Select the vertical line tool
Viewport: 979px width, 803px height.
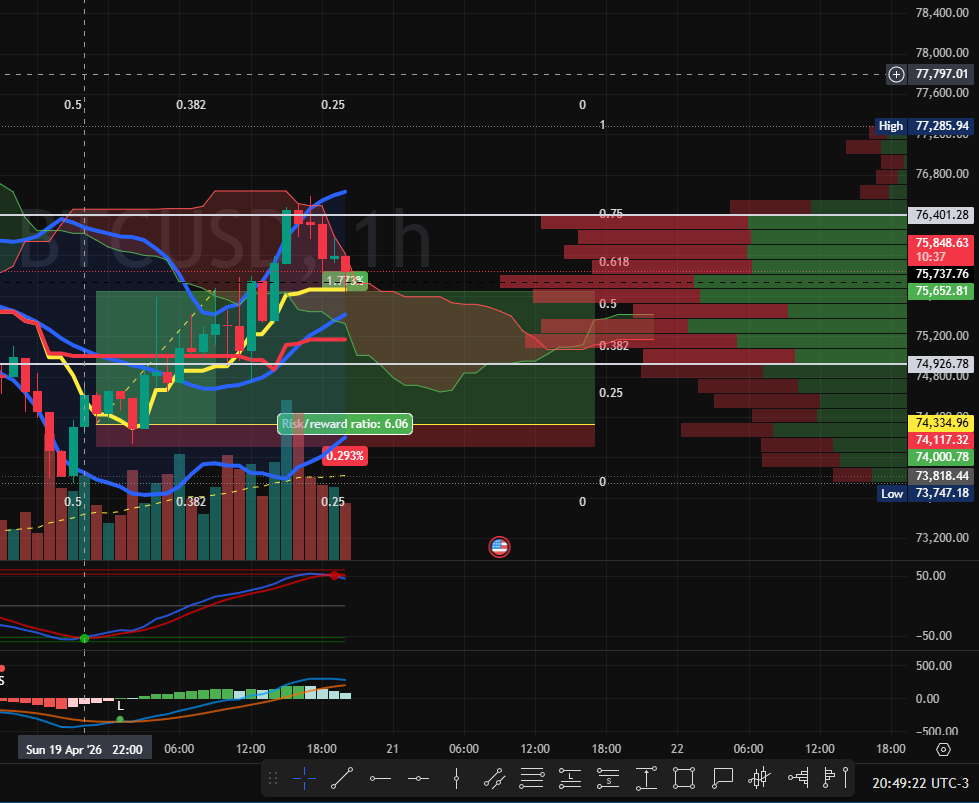tap(456, 778)
